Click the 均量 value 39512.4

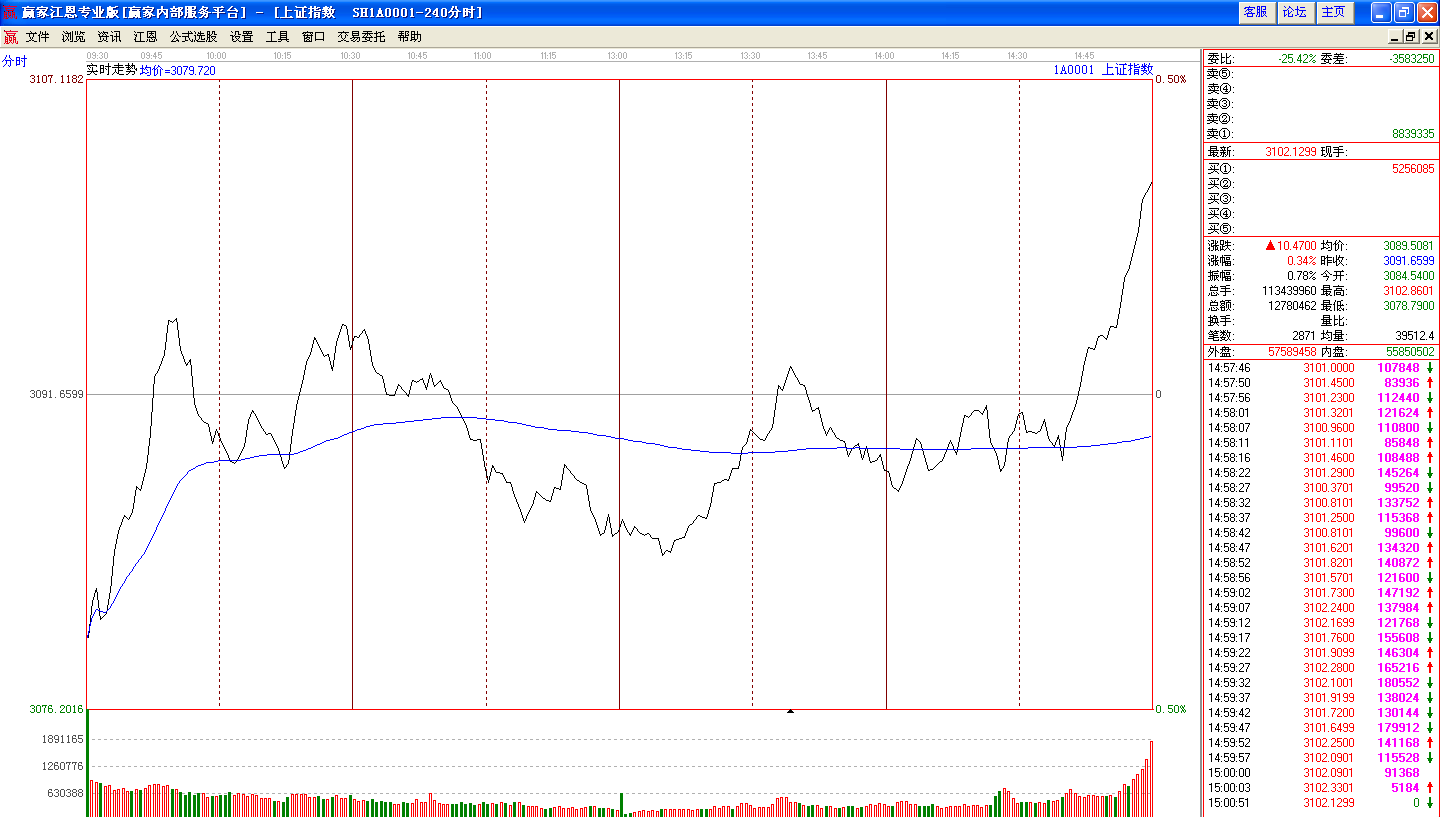pyautogui.click(x=1415, y=335)
